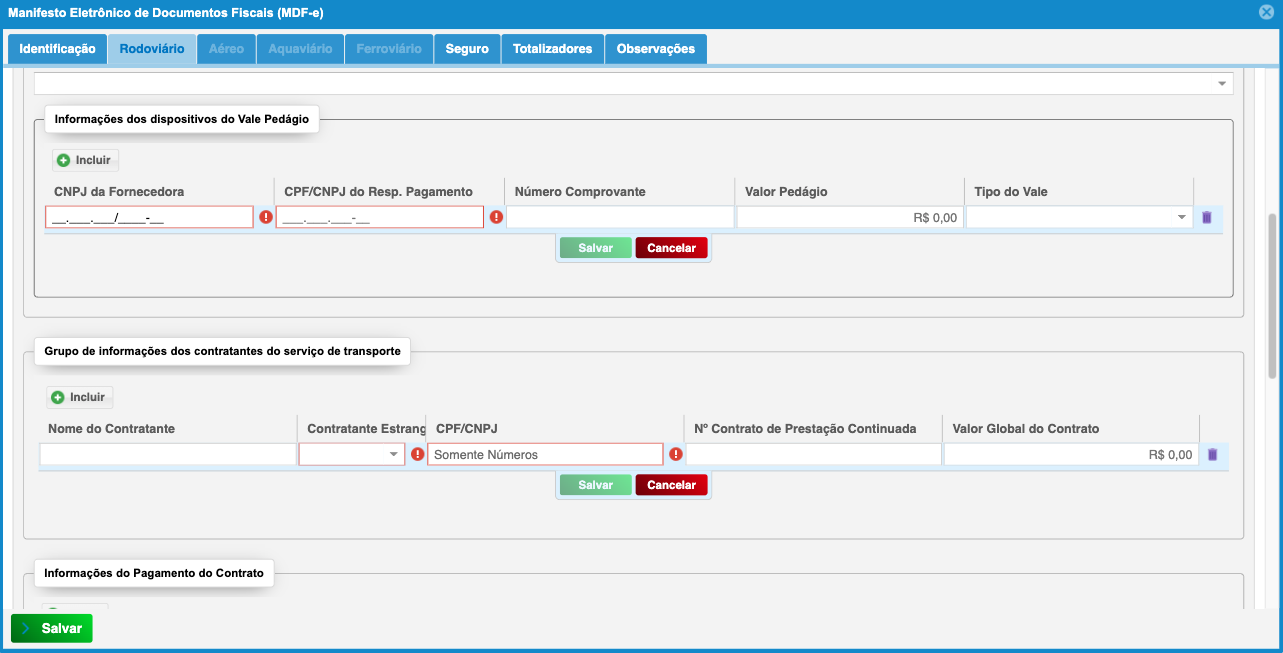Cancel the contratante row edit
The width and height of the screenshot is (1283, 653).
coord(671,485)
